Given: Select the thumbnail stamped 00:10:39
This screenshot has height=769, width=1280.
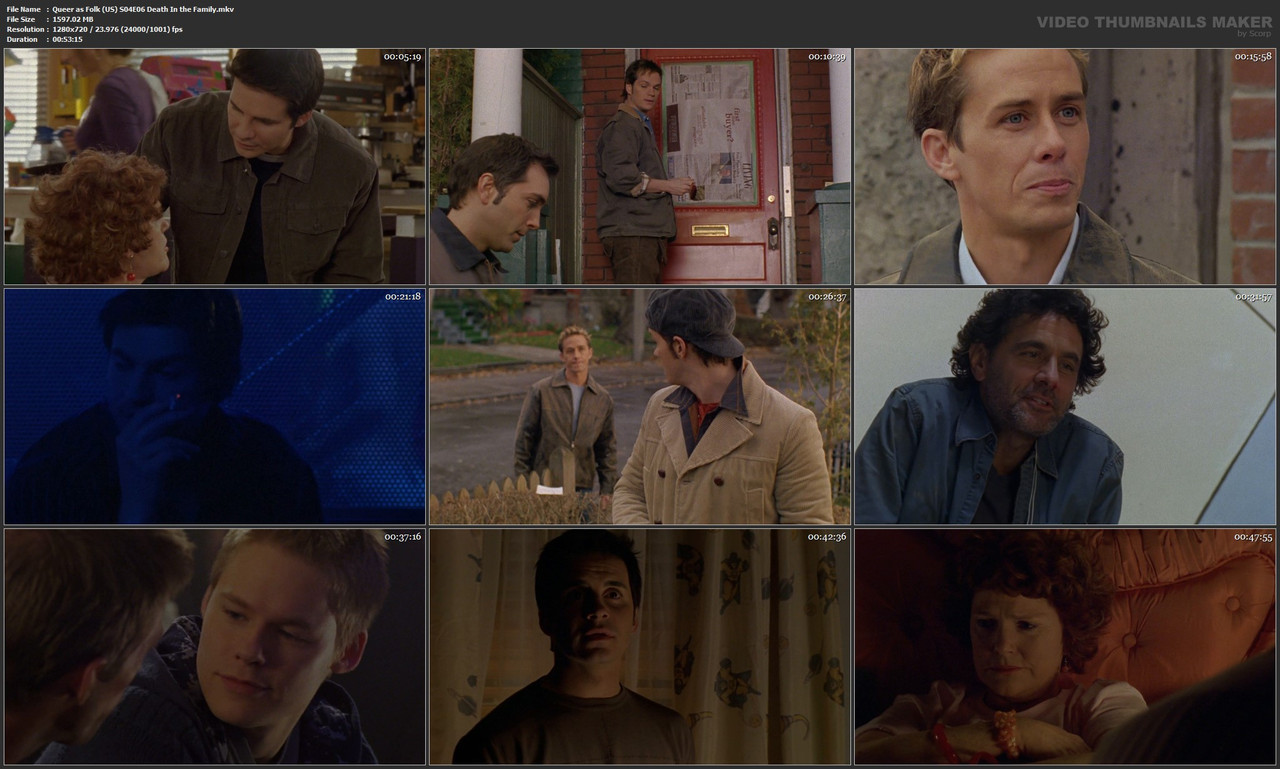Looking at the screenshot, I should tap(640, 166).
